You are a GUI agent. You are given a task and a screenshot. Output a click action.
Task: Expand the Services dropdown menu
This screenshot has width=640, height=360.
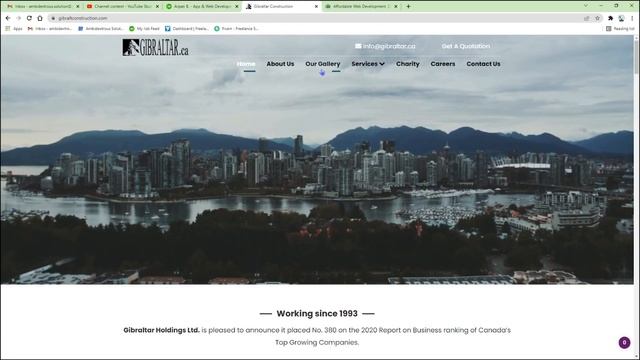tap(368, 64)
